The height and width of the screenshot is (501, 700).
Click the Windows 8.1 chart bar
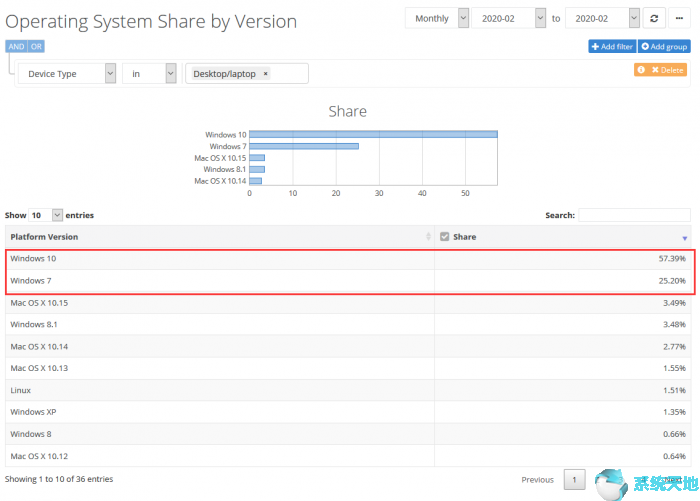pyautogui.click(x=257, y=169)
